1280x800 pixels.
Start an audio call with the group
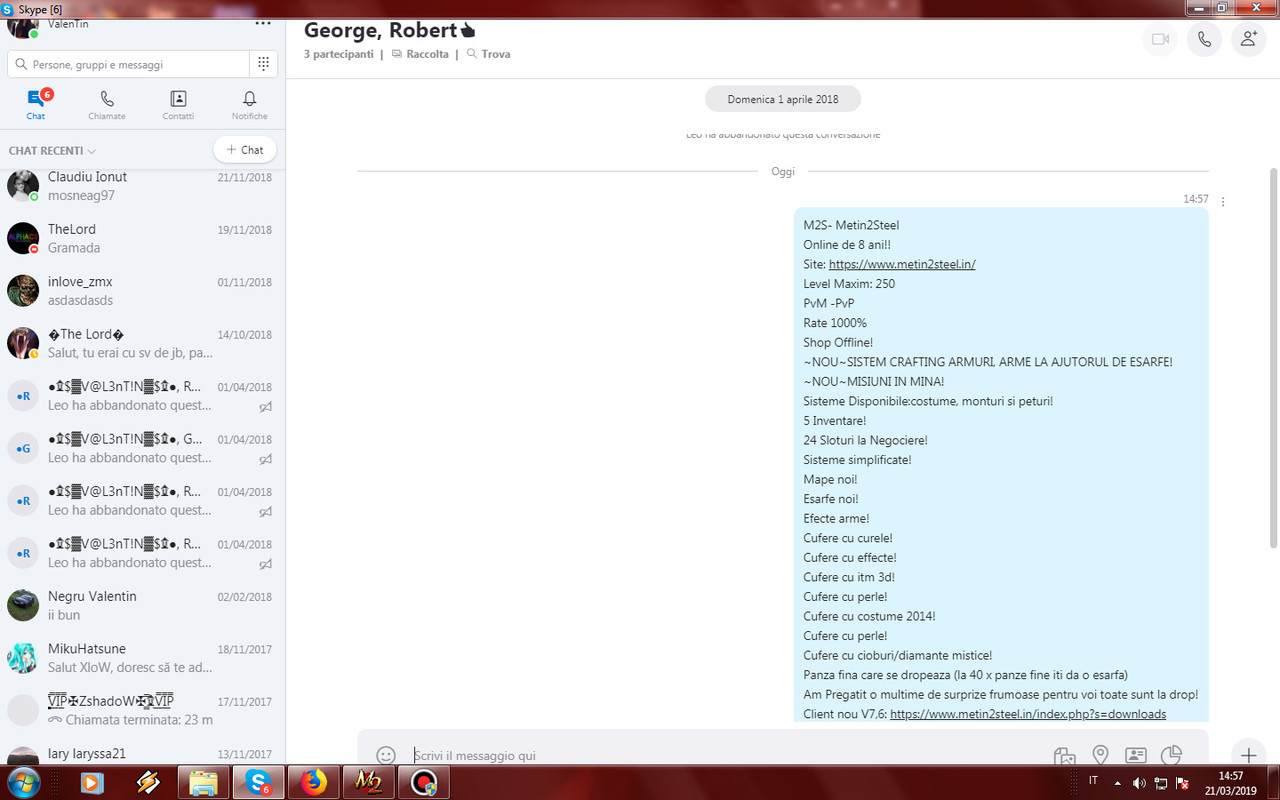click(1204, 39)
